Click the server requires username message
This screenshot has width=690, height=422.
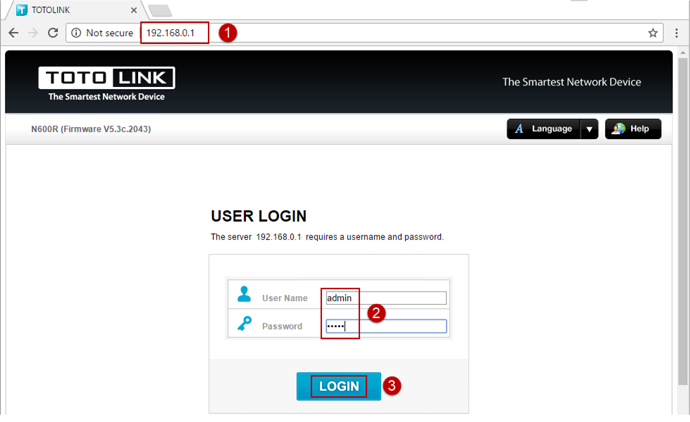click(x=327, y=237)
